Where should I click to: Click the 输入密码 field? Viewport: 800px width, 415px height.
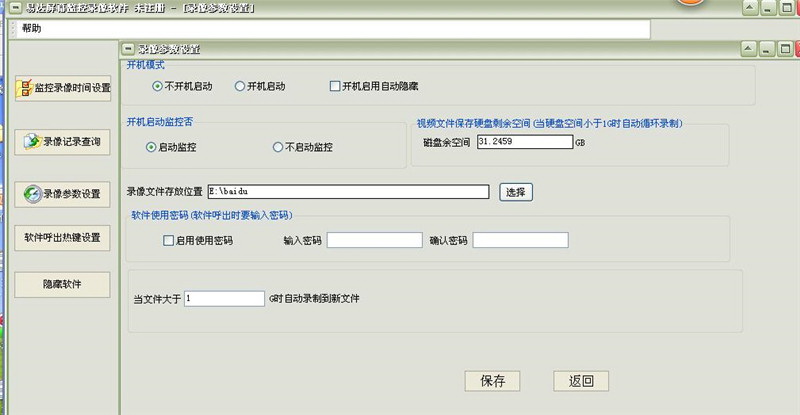[x=374, y=240]
